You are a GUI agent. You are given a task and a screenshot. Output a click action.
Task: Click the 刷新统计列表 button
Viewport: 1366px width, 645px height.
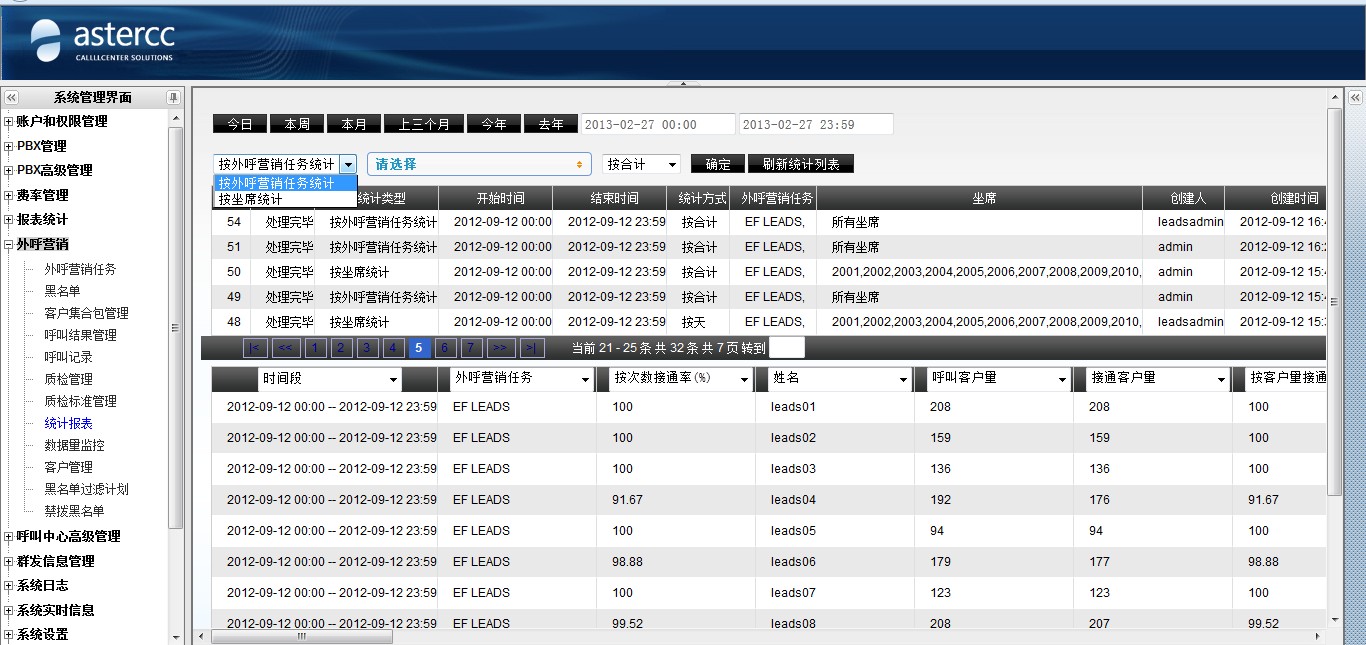[800, 164]
